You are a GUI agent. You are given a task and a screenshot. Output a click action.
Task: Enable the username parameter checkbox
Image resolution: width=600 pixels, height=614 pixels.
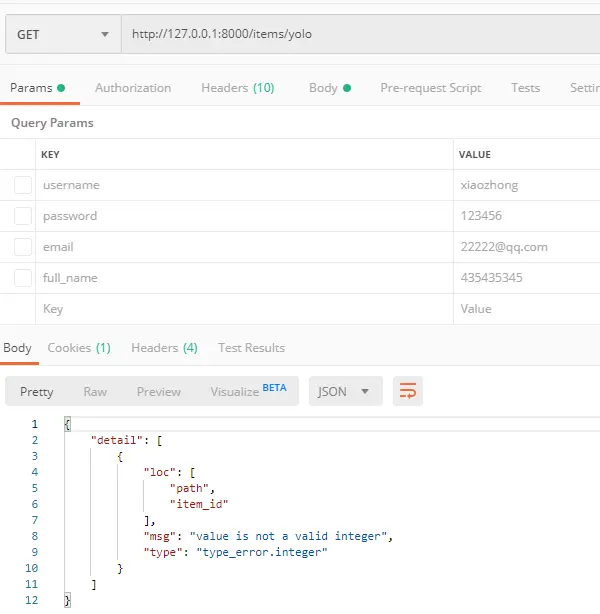[23, 185]
